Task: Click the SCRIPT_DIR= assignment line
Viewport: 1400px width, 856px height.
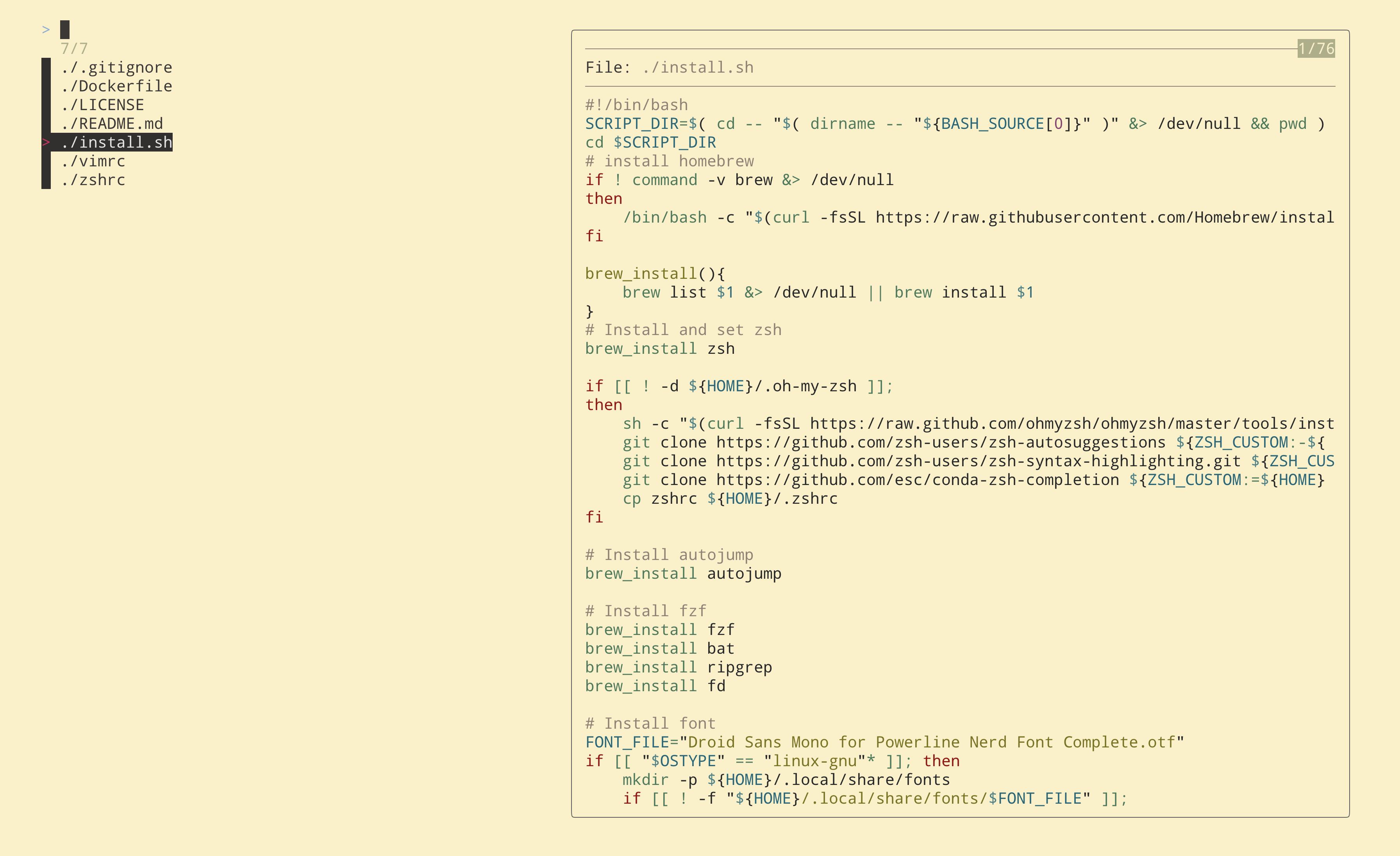Action: 955,124
